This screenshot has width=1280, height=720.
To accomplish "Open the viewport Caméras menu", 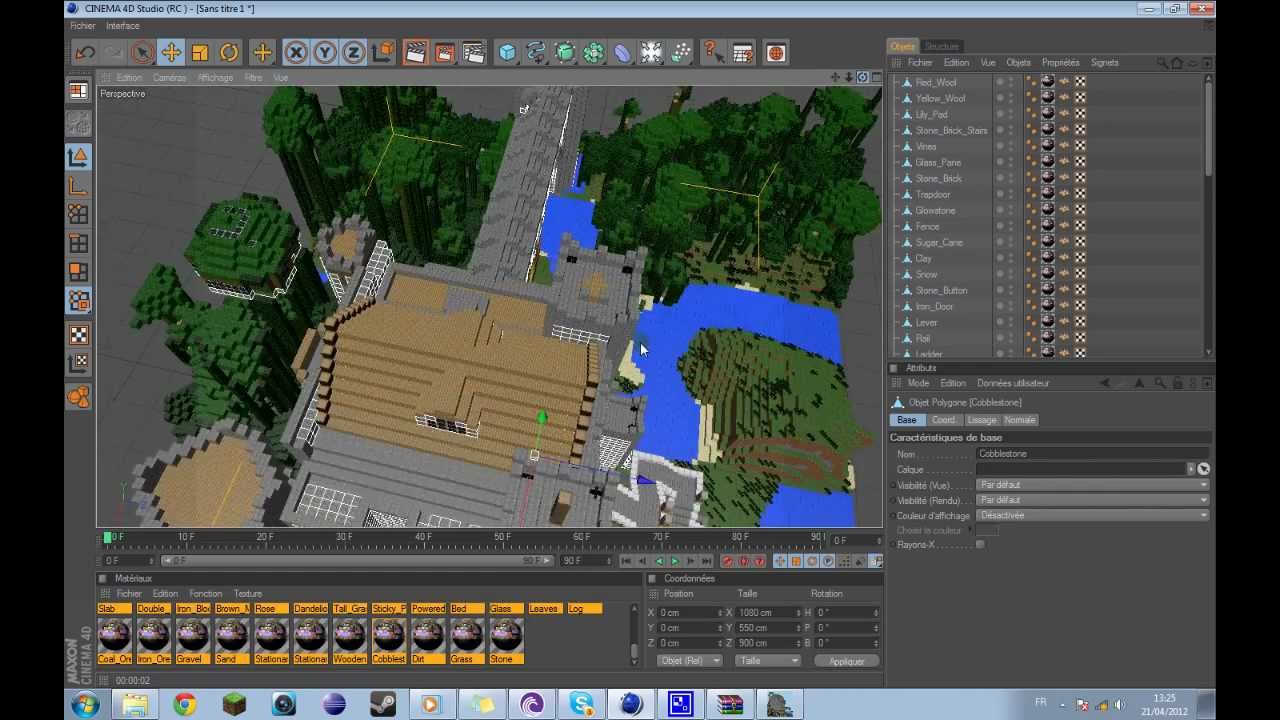I will coord(169,78).
